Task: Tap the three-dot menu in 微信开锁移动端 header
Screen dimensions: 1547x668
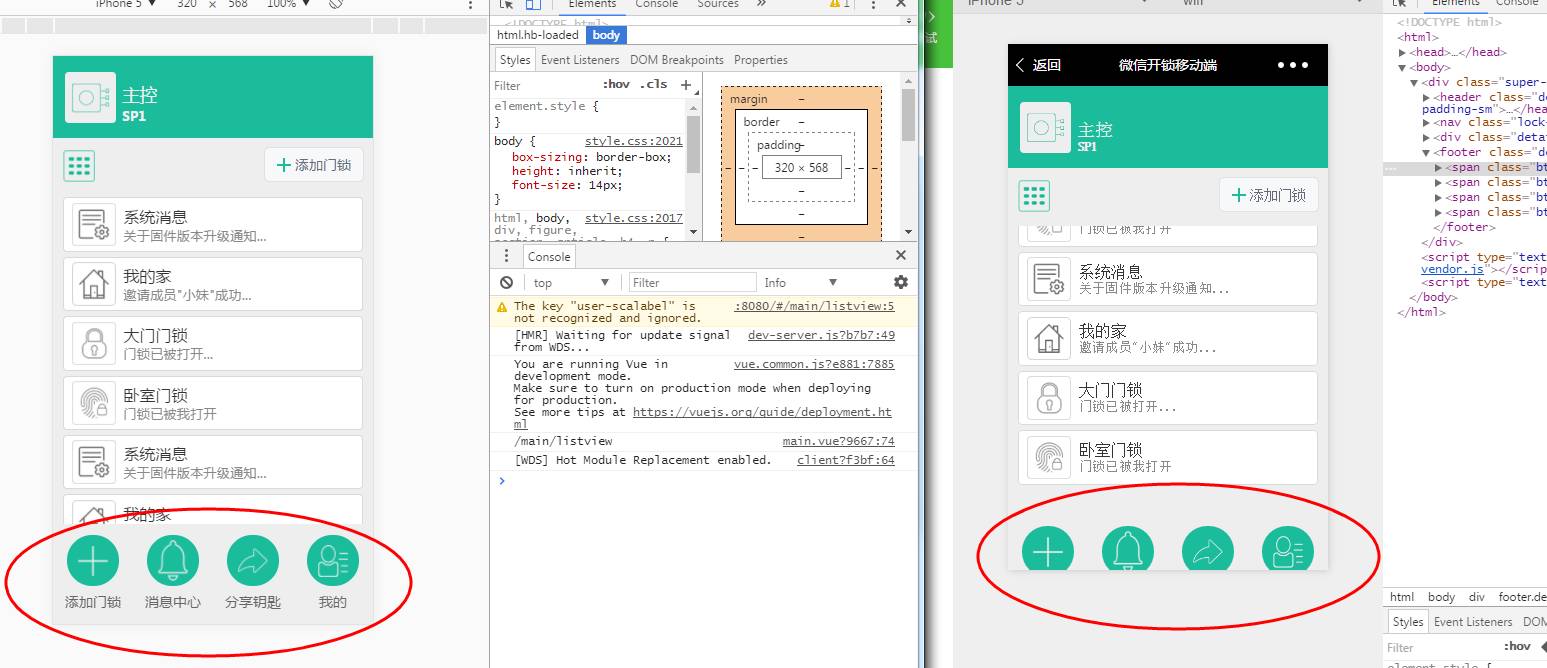Action: click(1292, 65)
